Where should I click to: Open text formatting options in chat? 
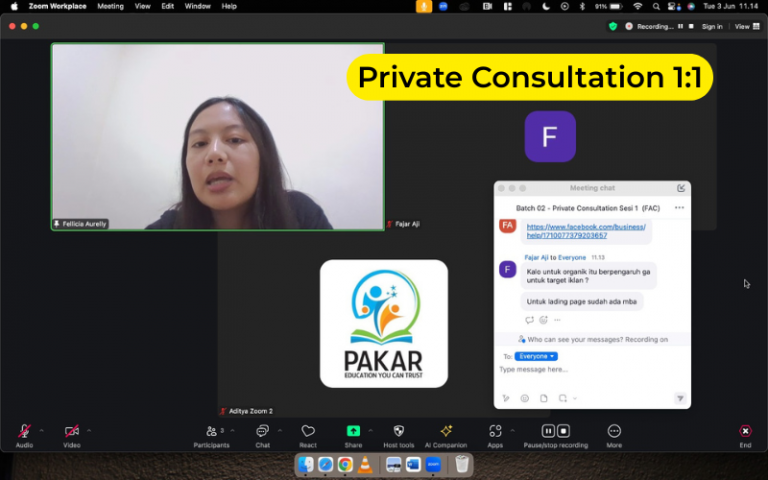(506, 398)
